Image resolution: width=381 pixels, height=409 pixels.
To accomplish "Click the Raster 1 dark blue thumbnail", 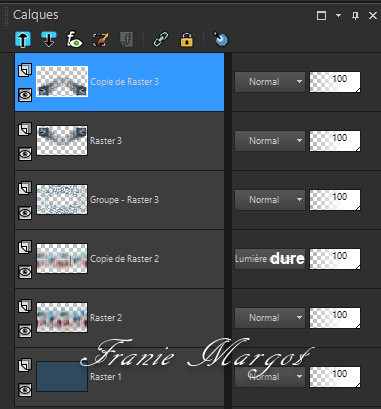I will [x=62, y=376].
